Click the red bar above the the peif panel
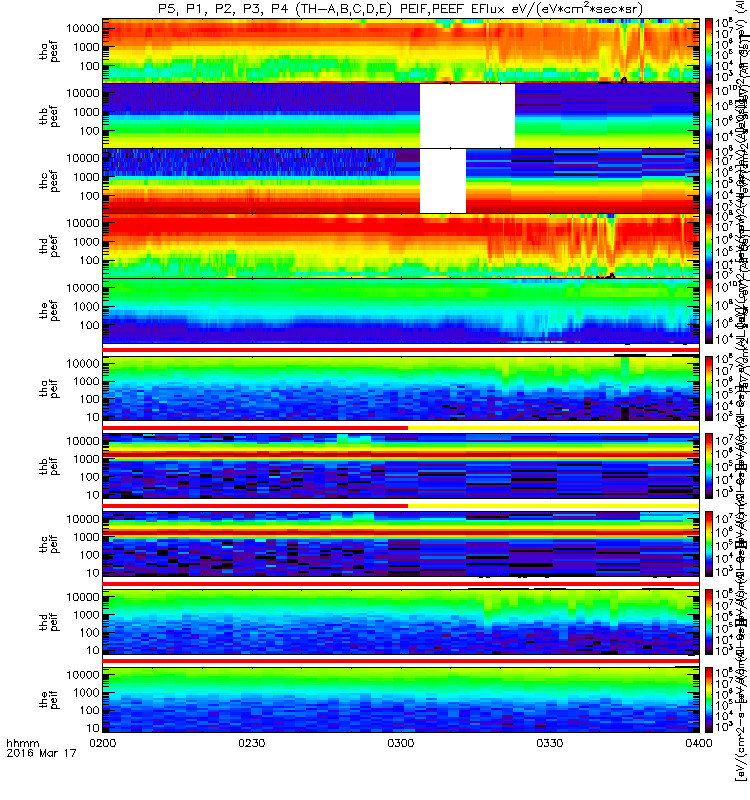This screenshot has height=800, width=750. 401,661
